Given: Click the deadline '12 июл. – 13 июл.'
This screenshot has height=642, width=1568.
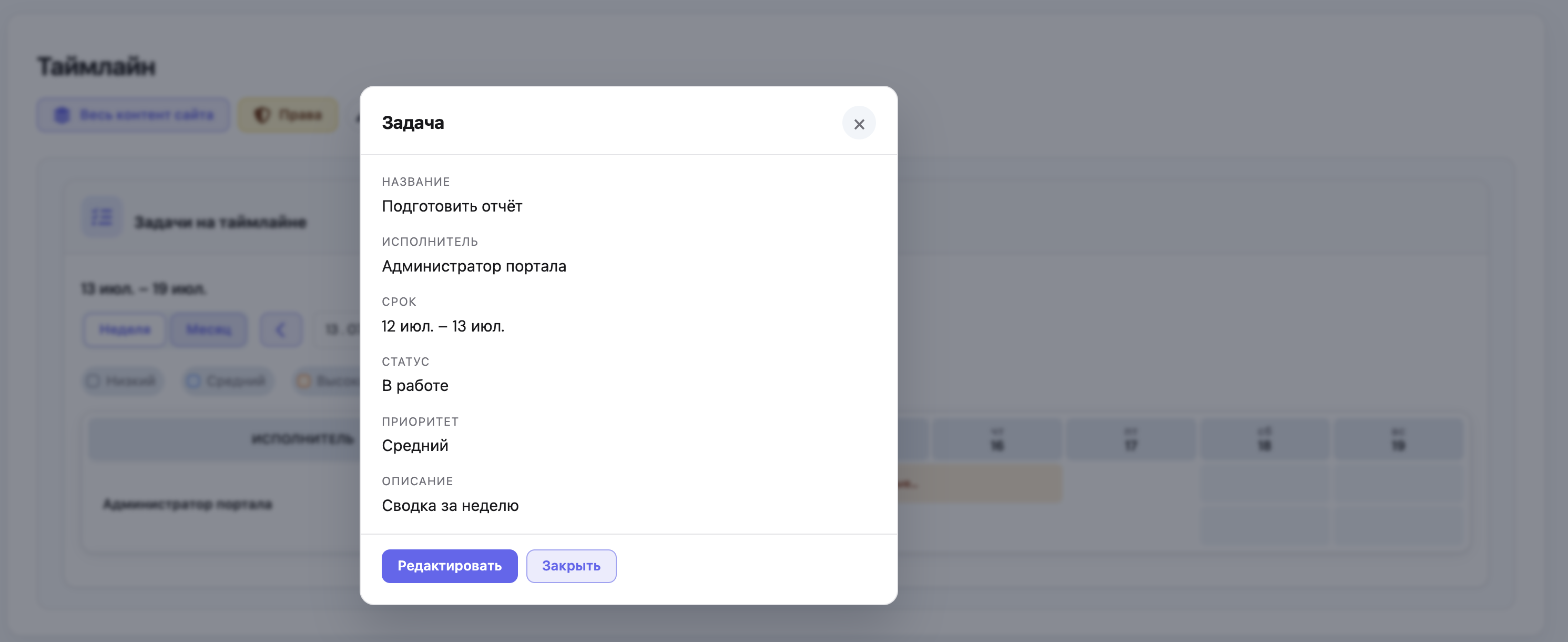Looking at the screenshot, I should point(443,326).
